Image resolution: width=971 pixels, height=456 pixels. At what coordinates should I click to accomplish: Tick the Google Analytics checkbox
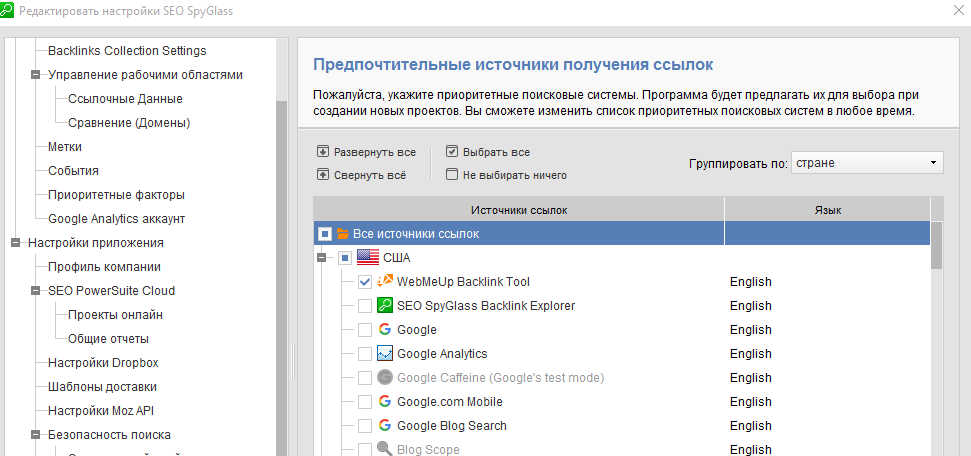365,354
